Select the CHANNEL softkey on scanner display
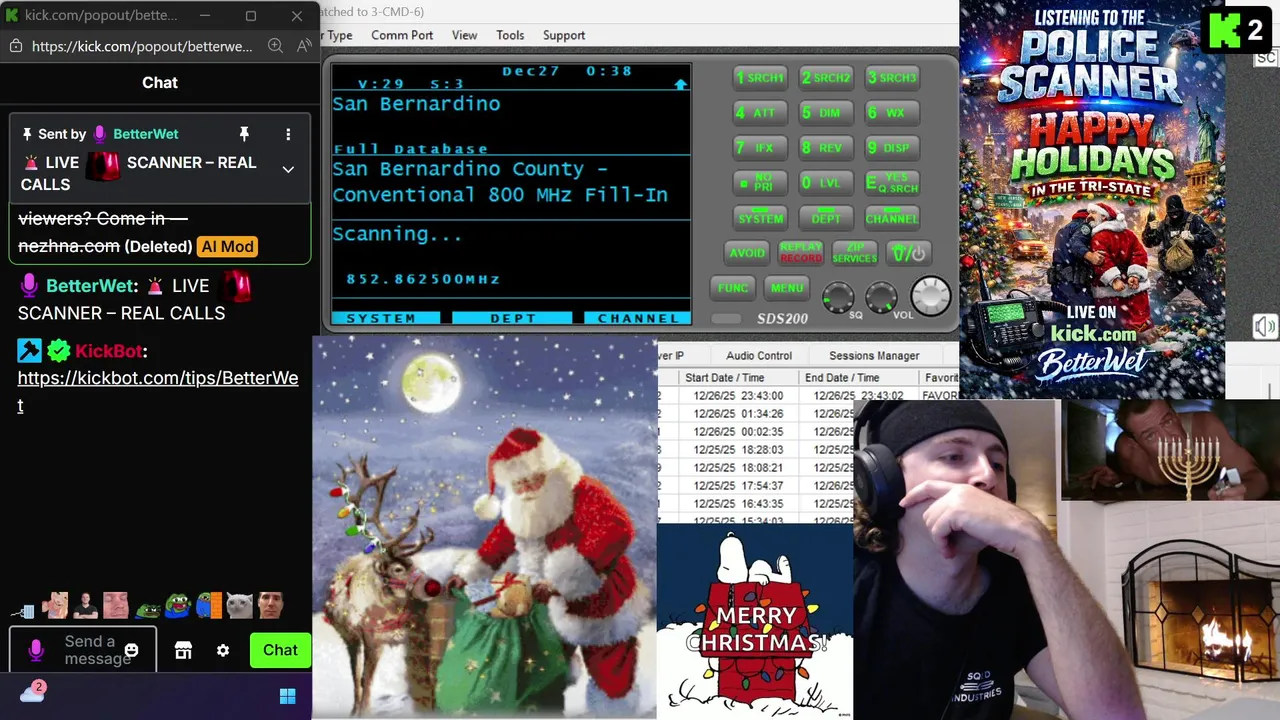Viewport: 1280px width, 720px height. tap(637, 318)
